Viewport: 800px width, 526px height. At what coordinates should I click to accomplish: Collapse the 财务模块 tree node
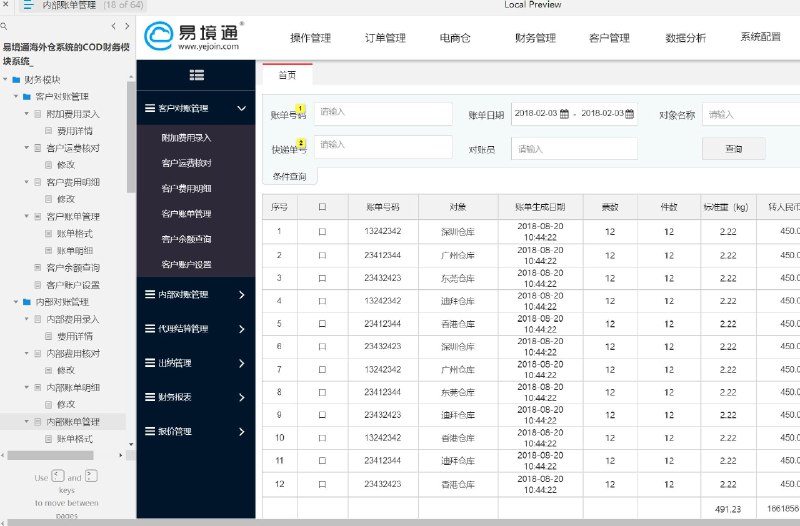pyautogui.click(x=6, y=80)
